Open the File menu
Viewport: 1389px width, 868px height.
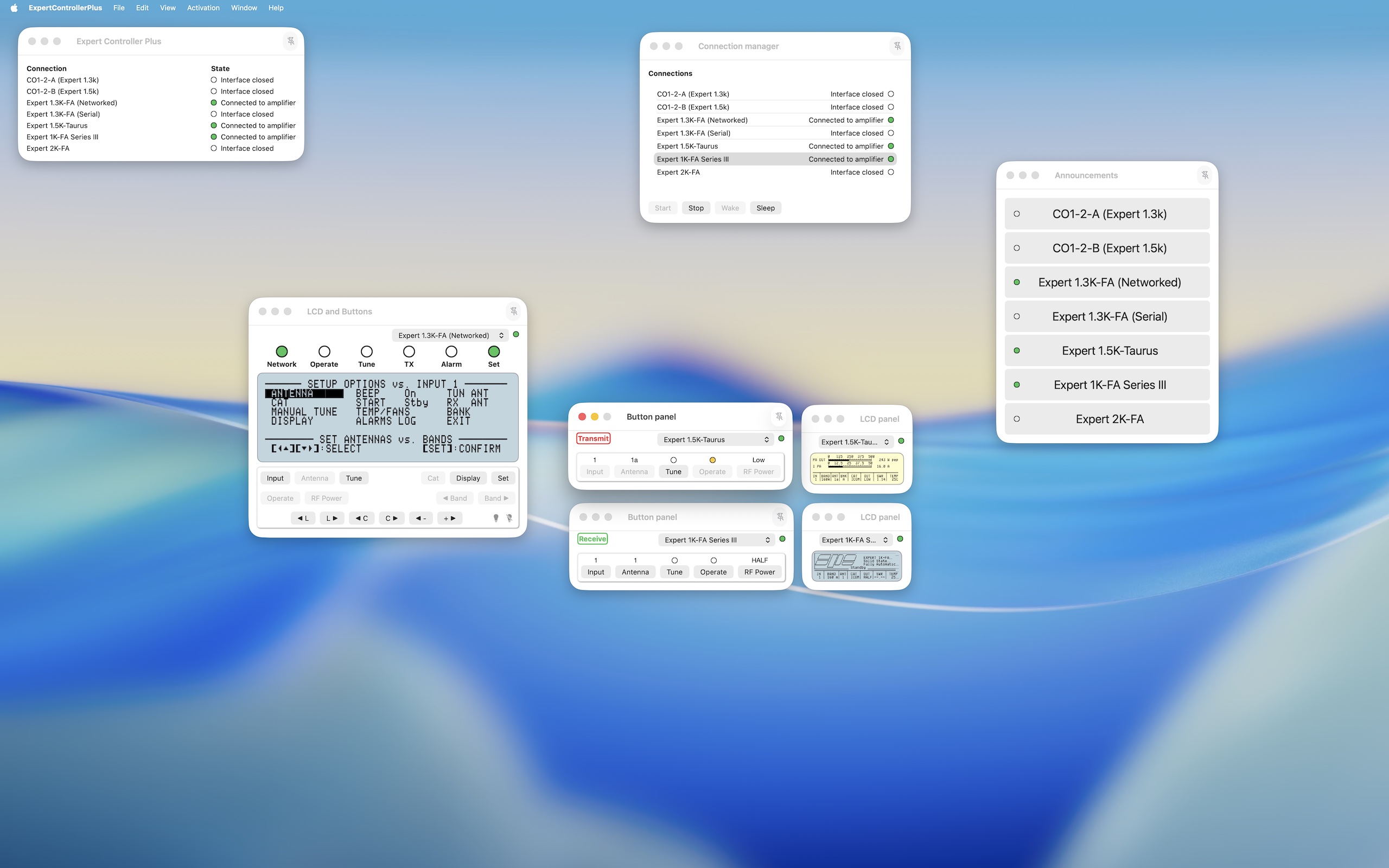[119, 8]
